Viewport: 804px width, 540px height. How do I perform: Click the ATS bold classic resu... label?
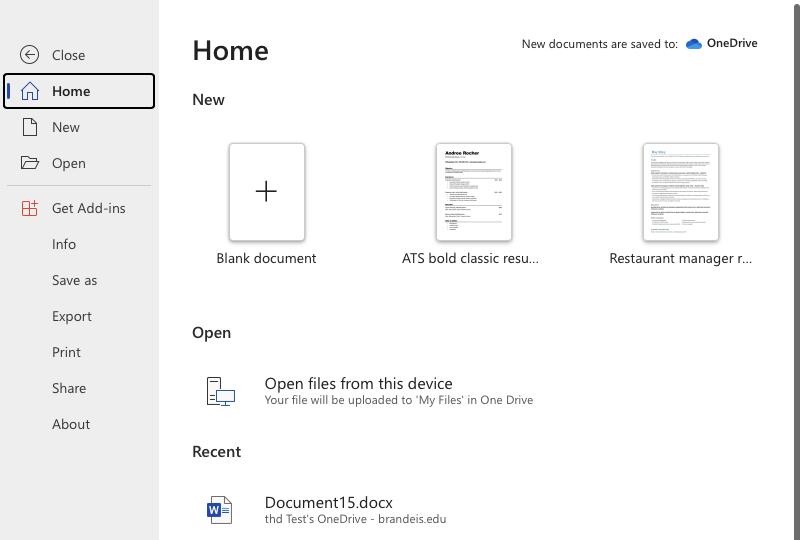click(x=470, y=258)
